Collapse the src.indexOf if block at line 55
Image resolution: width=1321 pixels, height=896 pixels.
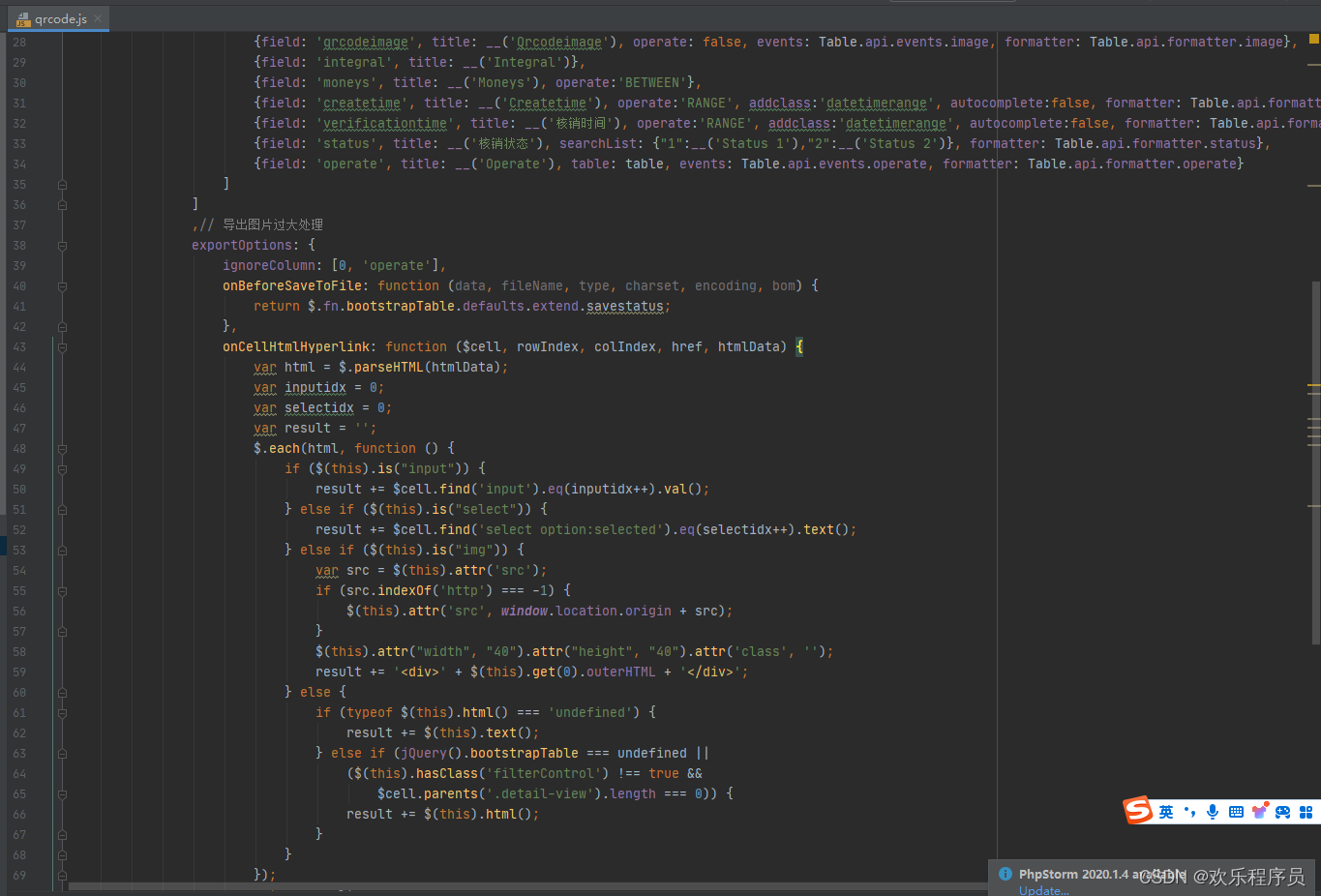point(62,590)
